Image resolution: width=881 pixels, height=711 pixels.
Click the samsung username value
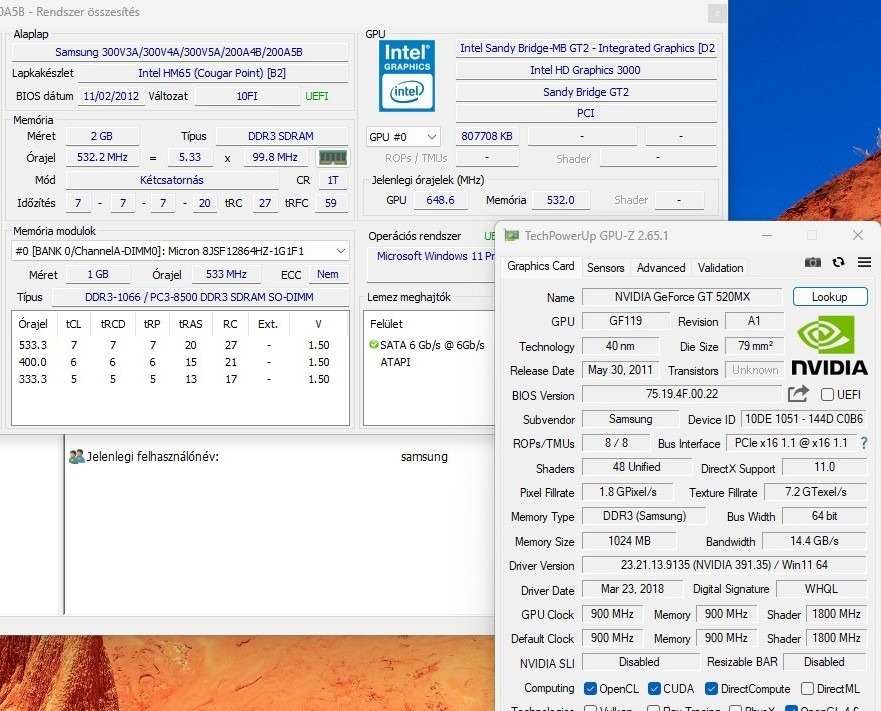tap(424, 456)
